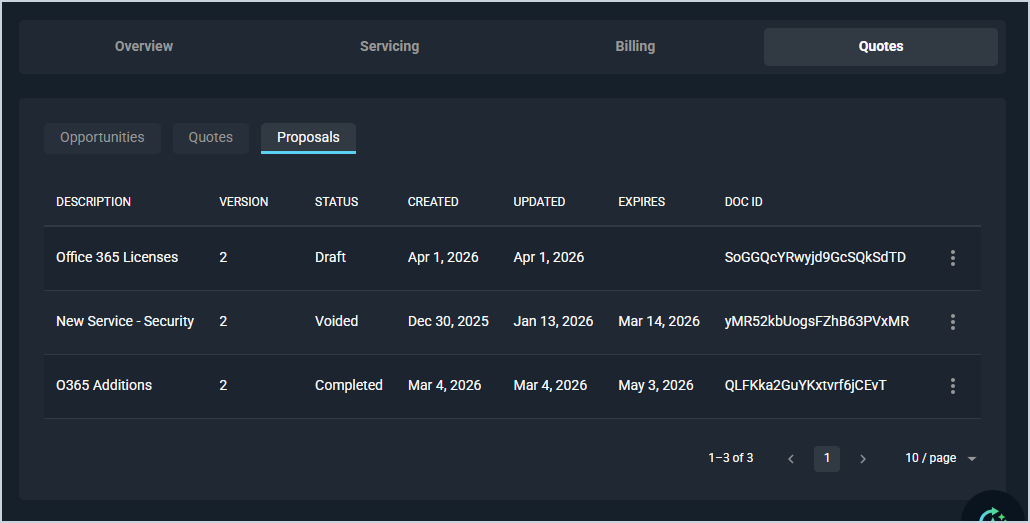Switch to the Quotes sub-tab

210,138
